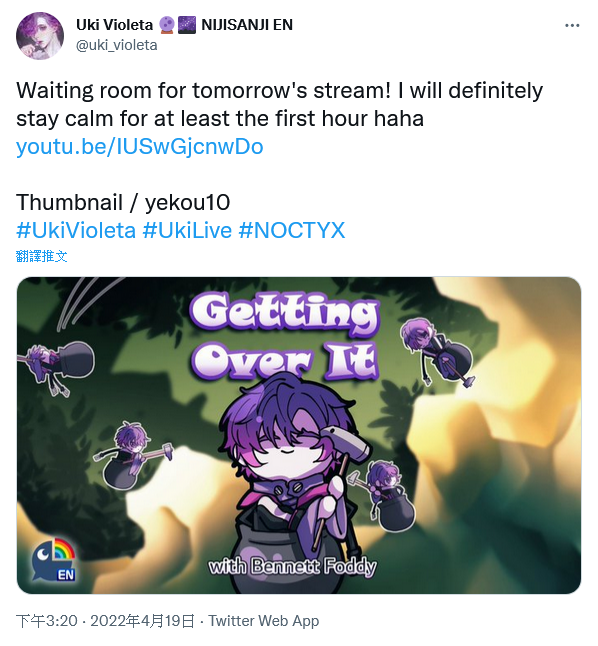Screen dimensions: 598x646
Task: Open the @uki_violeta handle
Action: click(x=117, y=45)
